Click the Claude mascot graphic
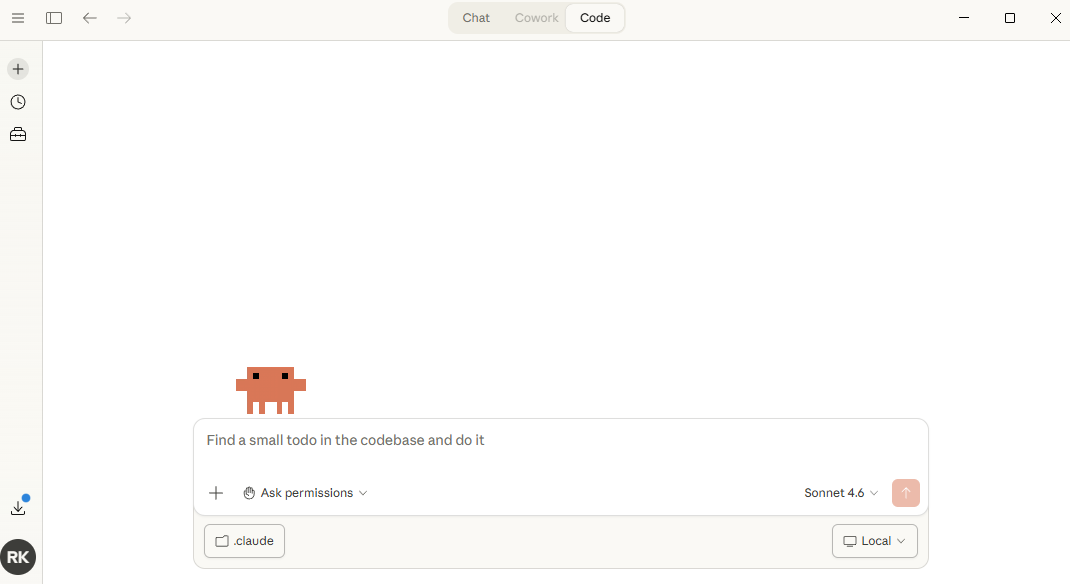The height and width of the screenshot is (584, 1070). point(270,390)
